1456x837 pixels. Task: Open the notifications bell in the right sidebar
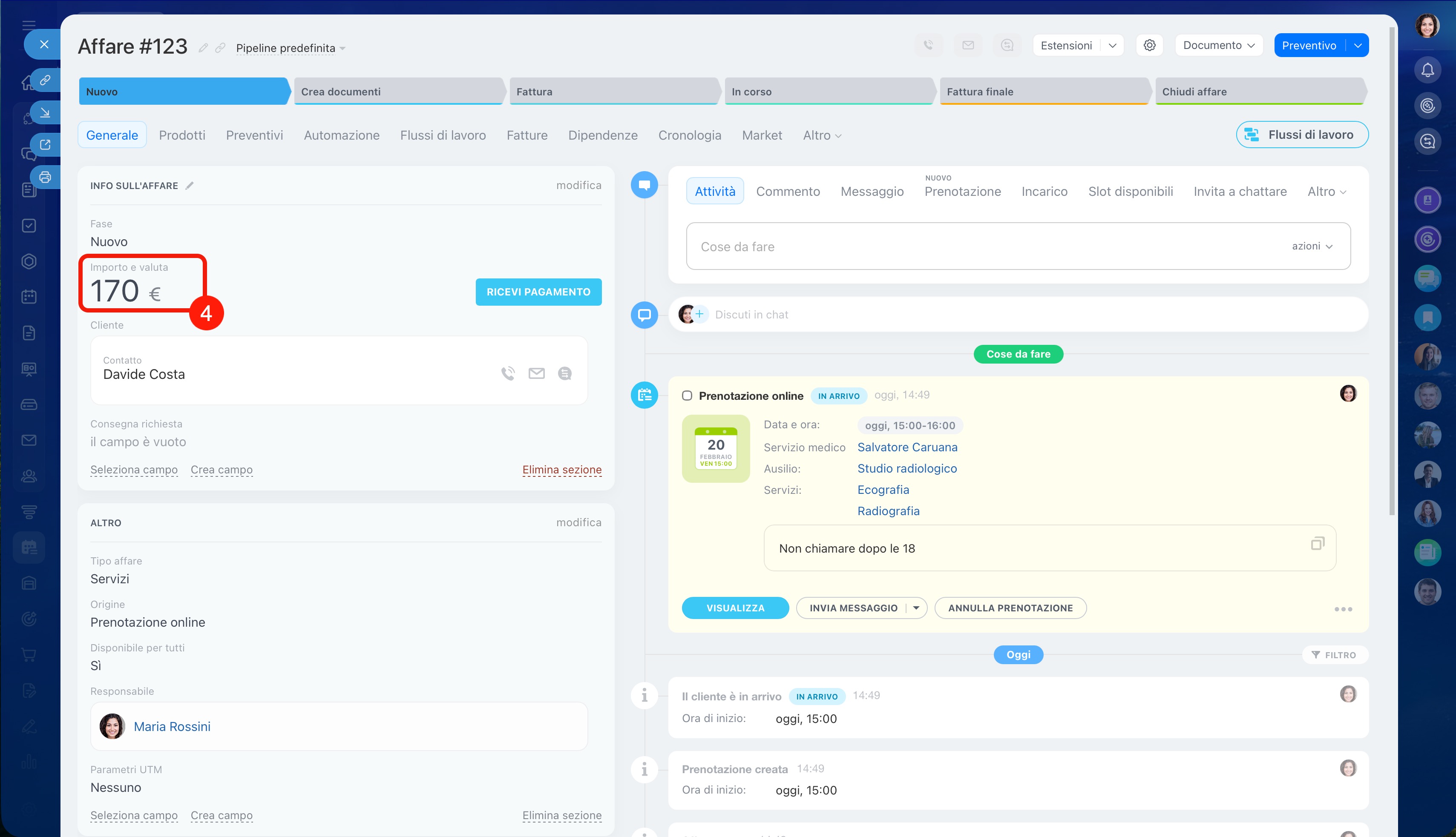click(1427, 70)
